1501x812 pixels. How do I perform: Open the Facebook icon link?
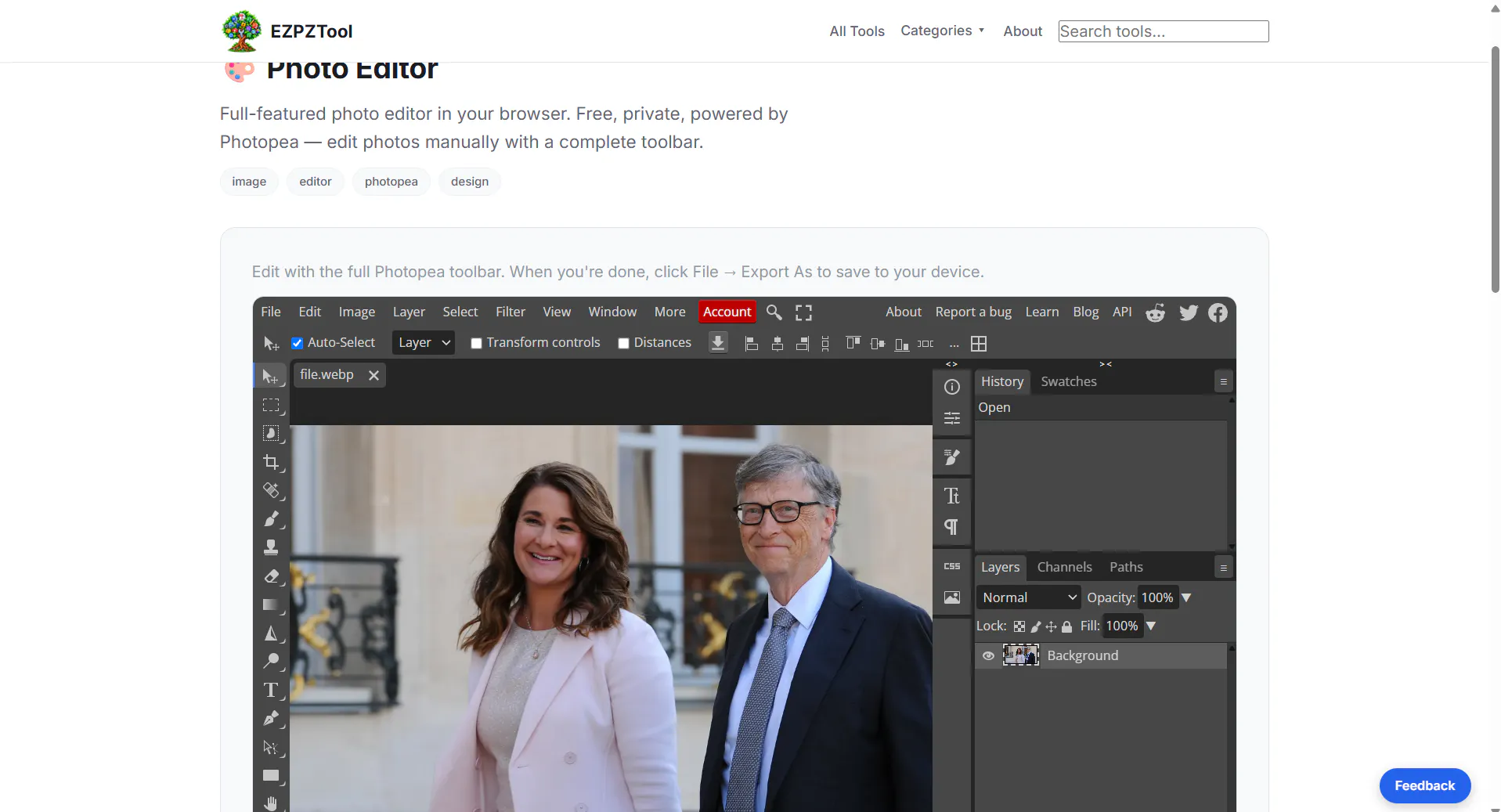(x=1218, y=312)
